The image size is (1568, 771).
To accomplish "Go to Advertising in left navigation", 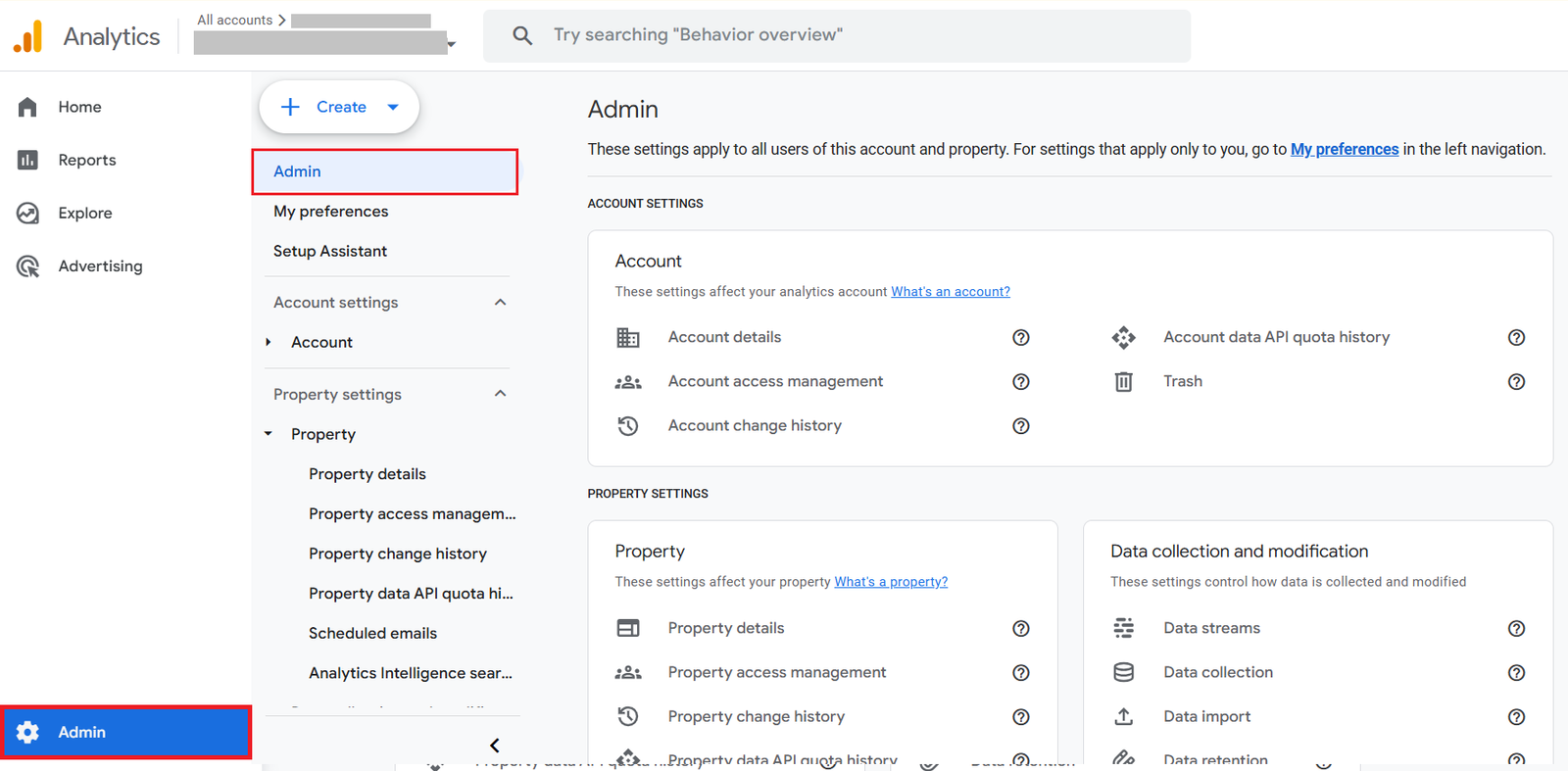I will click(100, 265).
